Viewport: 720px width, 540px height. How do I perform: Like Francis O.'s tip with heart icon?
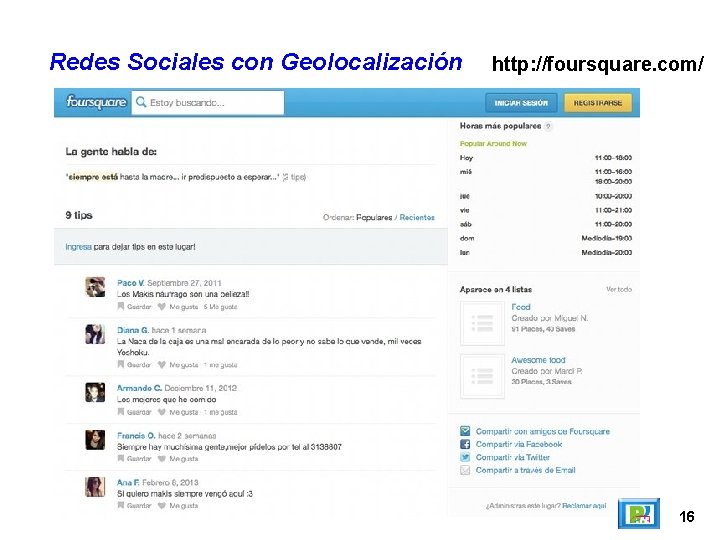[162, 458]
